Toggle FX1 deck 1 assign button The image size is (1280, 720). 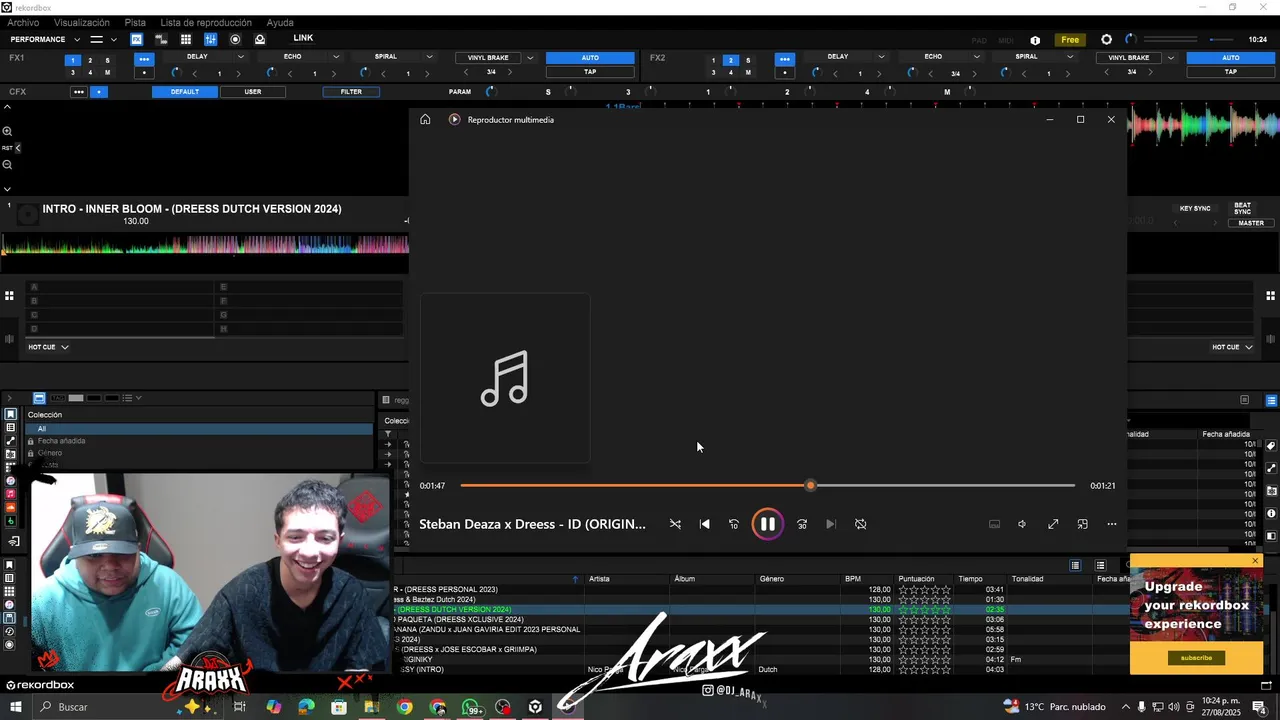[72, 60]
